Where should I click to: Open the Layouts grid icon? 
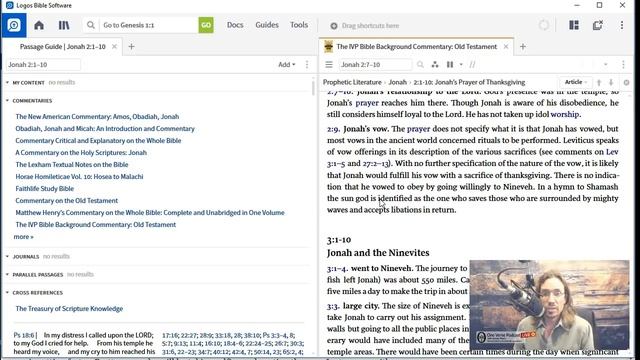pos(574,25)
